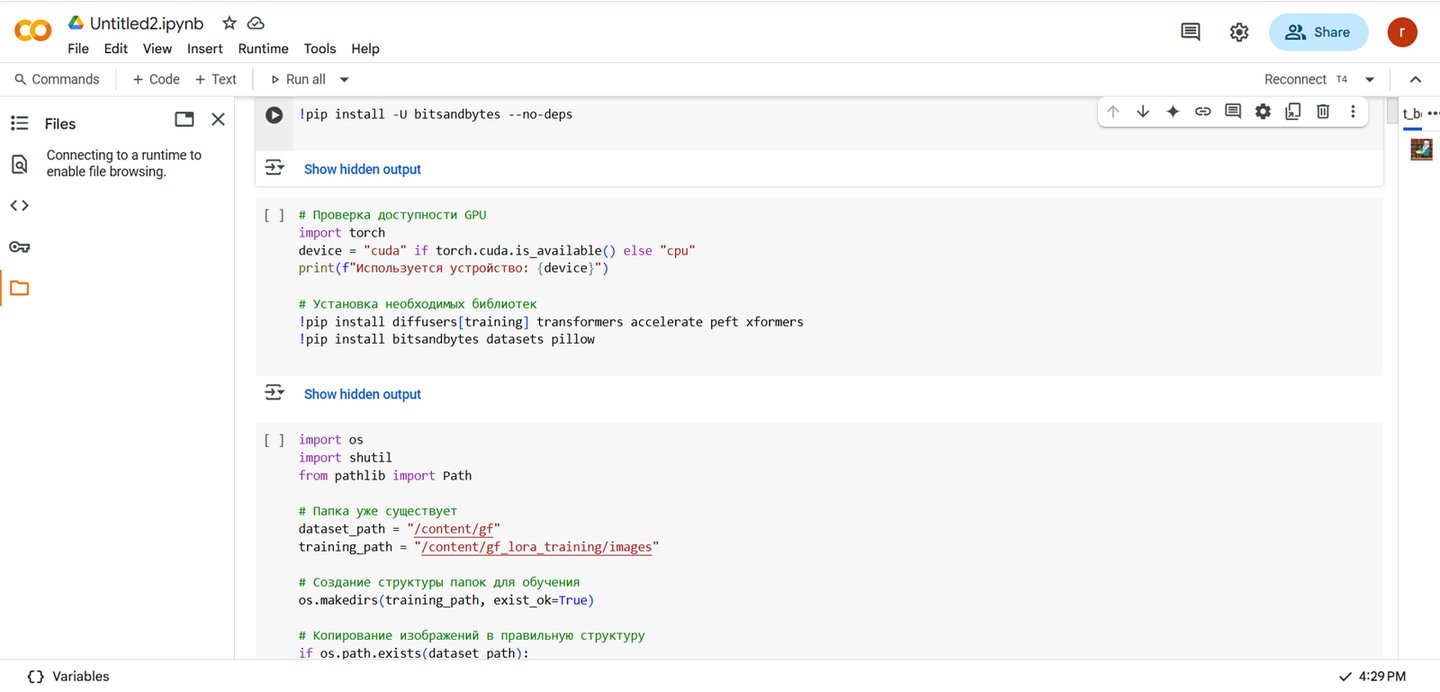The width and height of the screenshot is (1440, 692).
Task: Open runtime connection options dropdown
Action: 1370,80
